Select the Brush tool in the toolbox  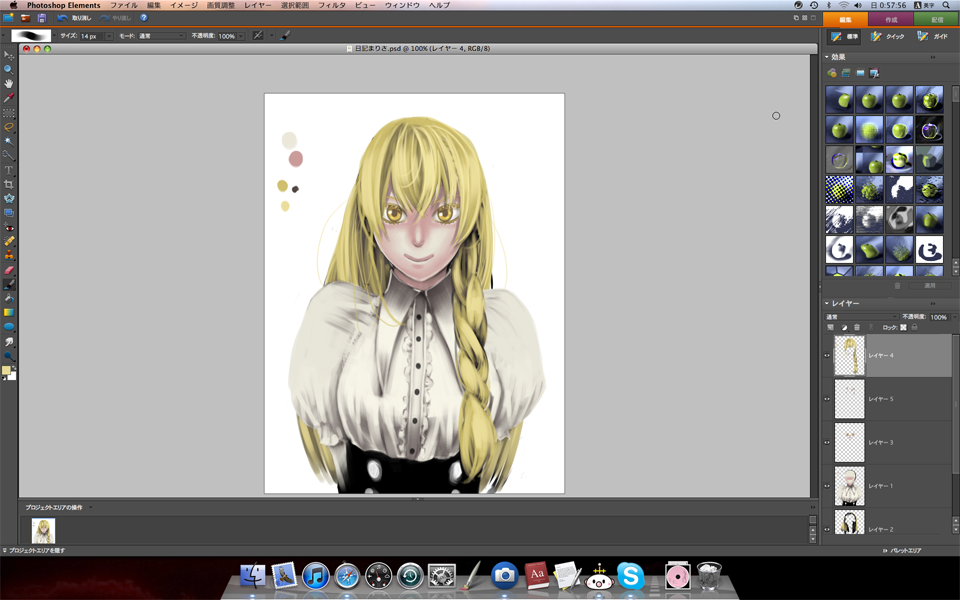tap(9, 285)
